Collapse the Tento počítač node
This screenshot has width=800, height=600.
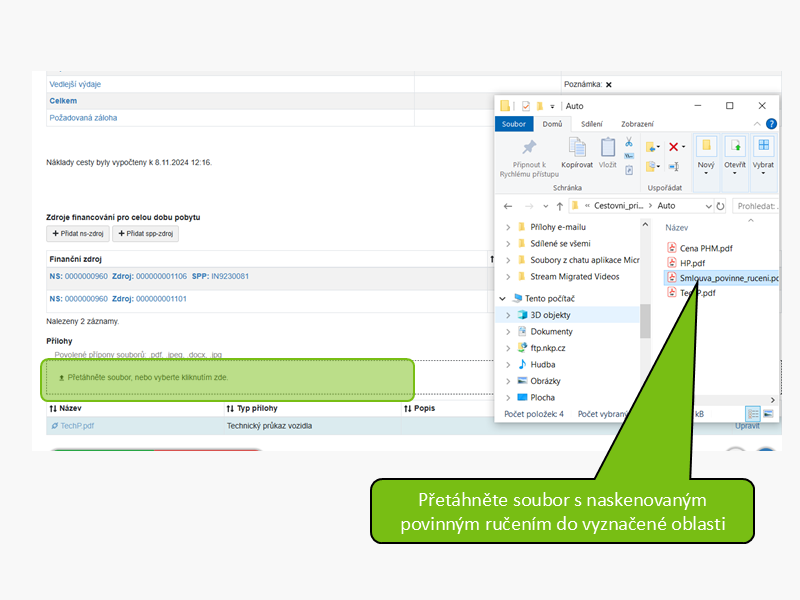click(503, 298)
